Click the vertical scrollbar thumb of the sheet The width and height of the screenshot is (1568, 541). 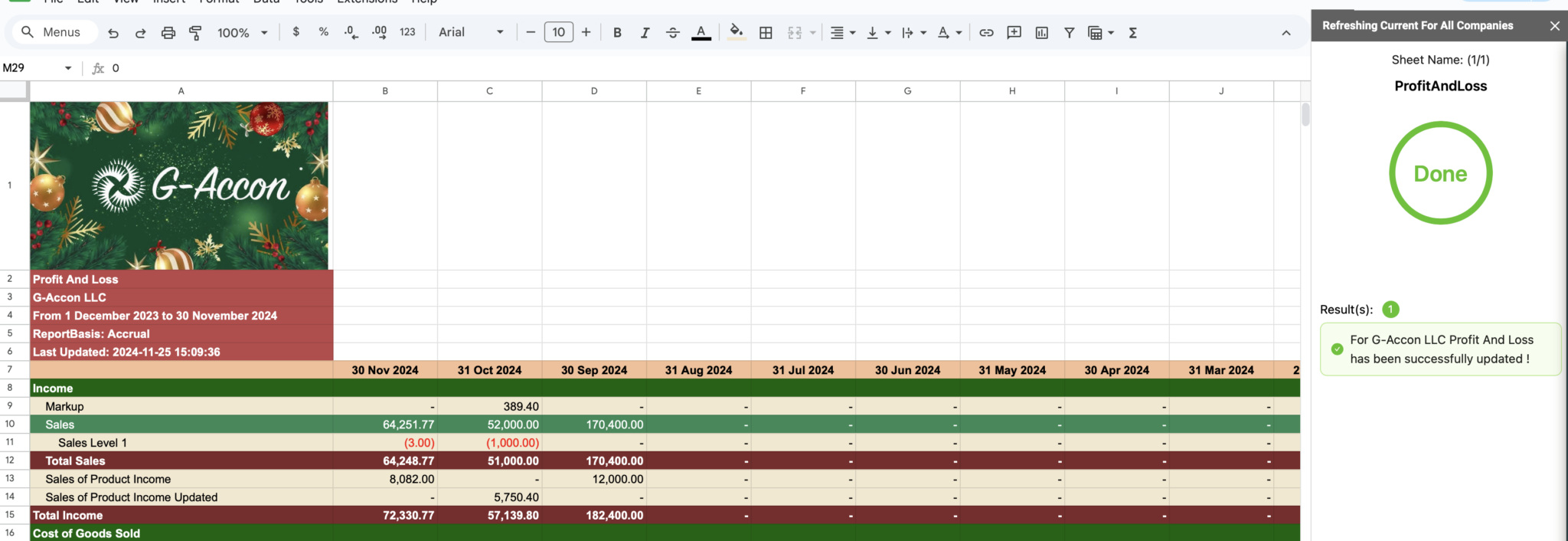point(1305,114)
